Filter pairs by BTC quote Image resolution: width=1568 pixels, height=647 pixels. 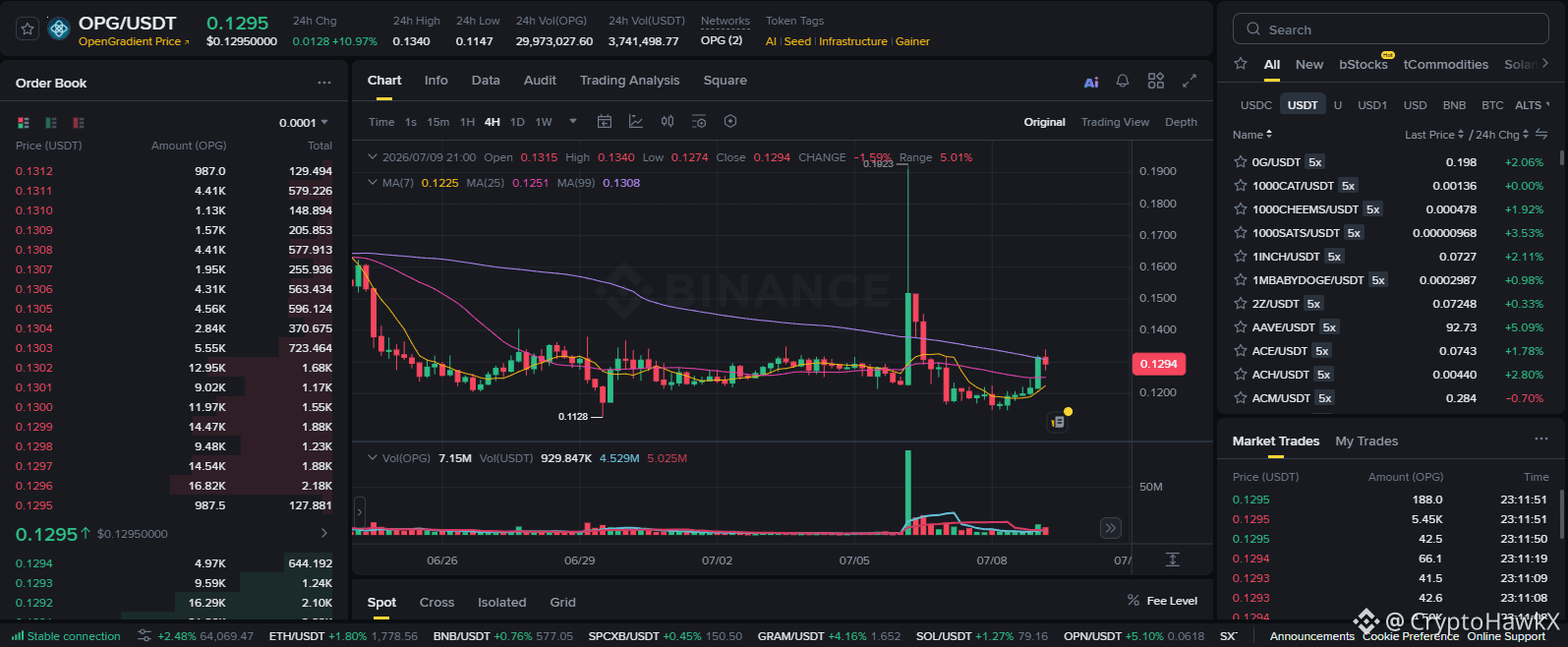tap(1492, 105)
